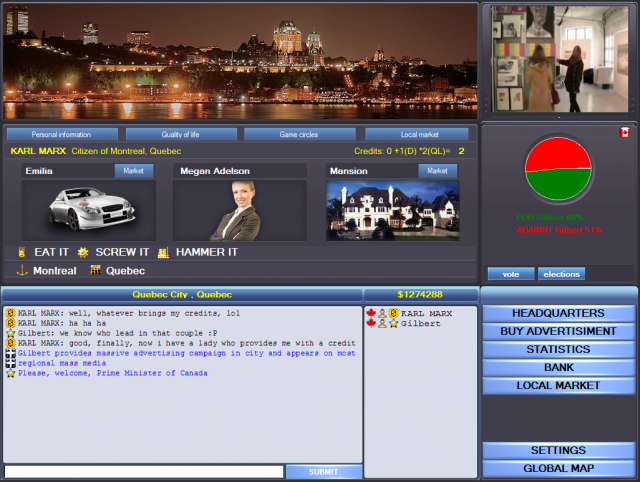Screen dimensions: 640x482
Task: Click the Credits total value 2
Action: (x=461, y=151)
